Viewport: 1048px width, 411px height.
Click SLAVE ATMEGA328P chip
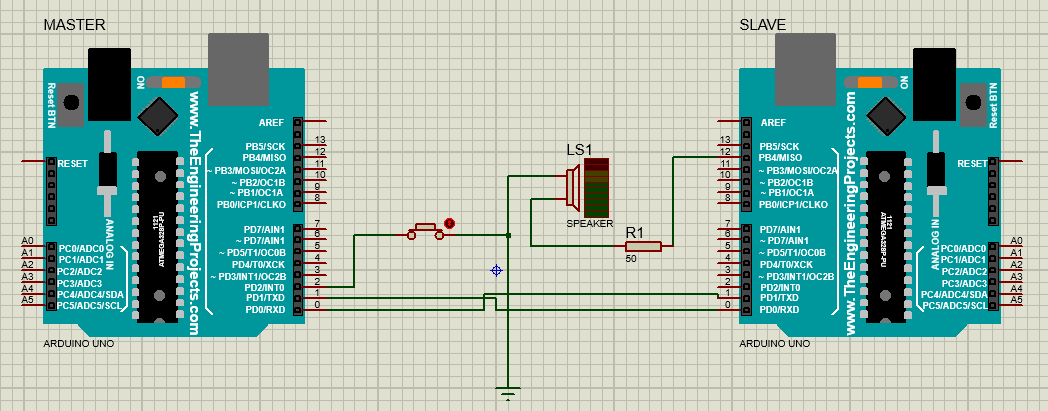coord(886,237)
